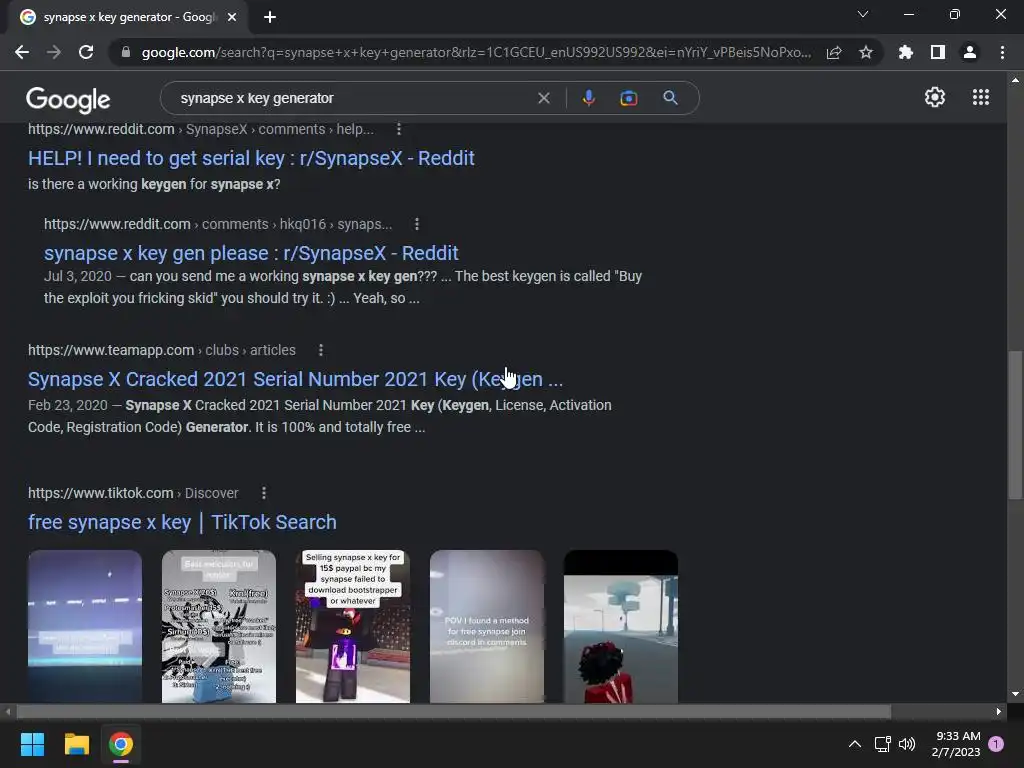The image size is (1024, 768).
Task: Reload the current page
Action: pyautogui.click(x=86, y=52)
